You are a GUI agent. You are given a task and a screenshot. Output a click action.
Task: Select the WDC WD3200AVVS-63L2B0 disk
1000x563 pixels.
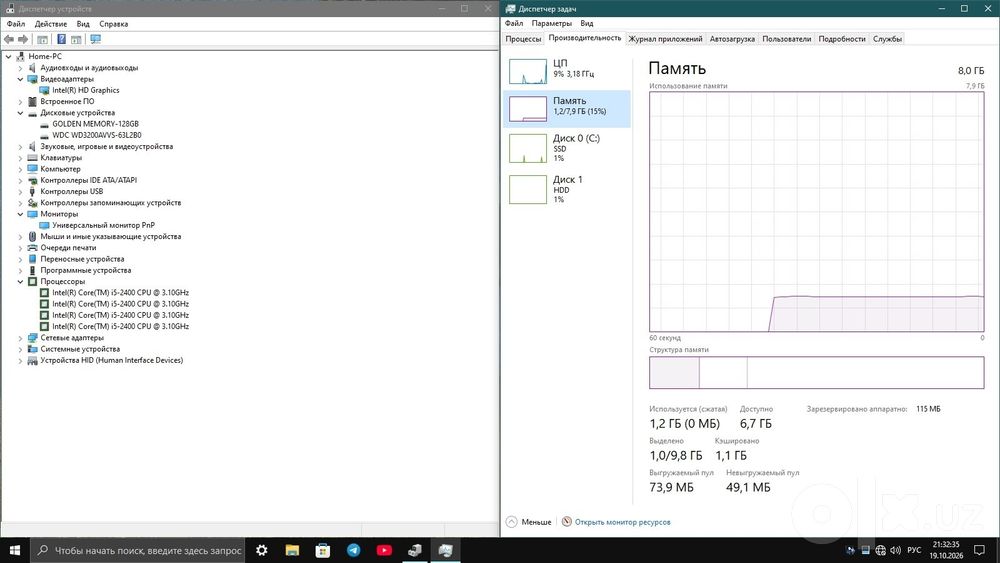click(x=96, y=135)
